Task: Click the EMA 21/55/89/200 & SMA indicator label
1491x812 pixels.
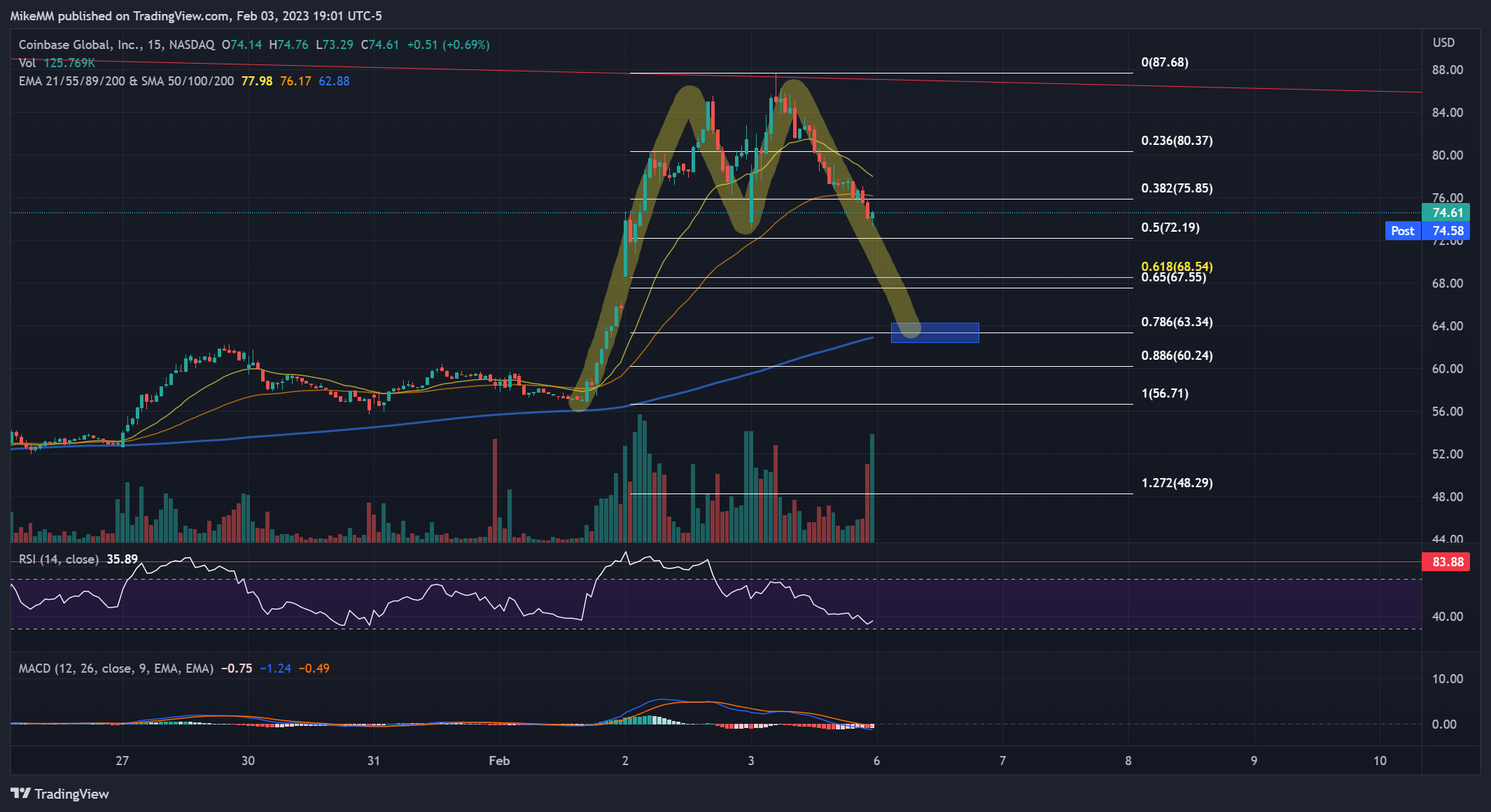Action: 126,81
